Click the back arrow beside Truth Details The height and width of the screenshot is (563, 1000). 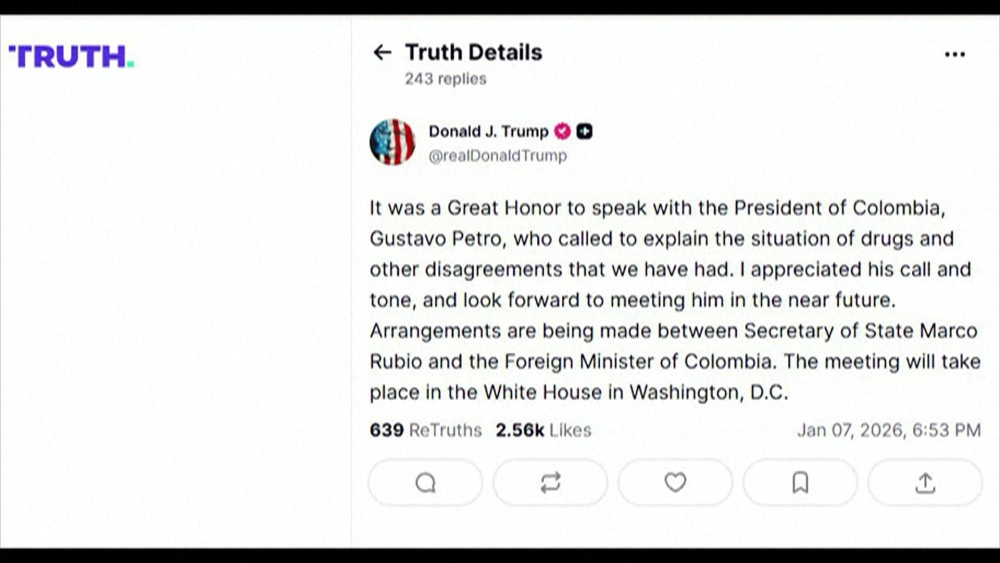pos(381,52)
